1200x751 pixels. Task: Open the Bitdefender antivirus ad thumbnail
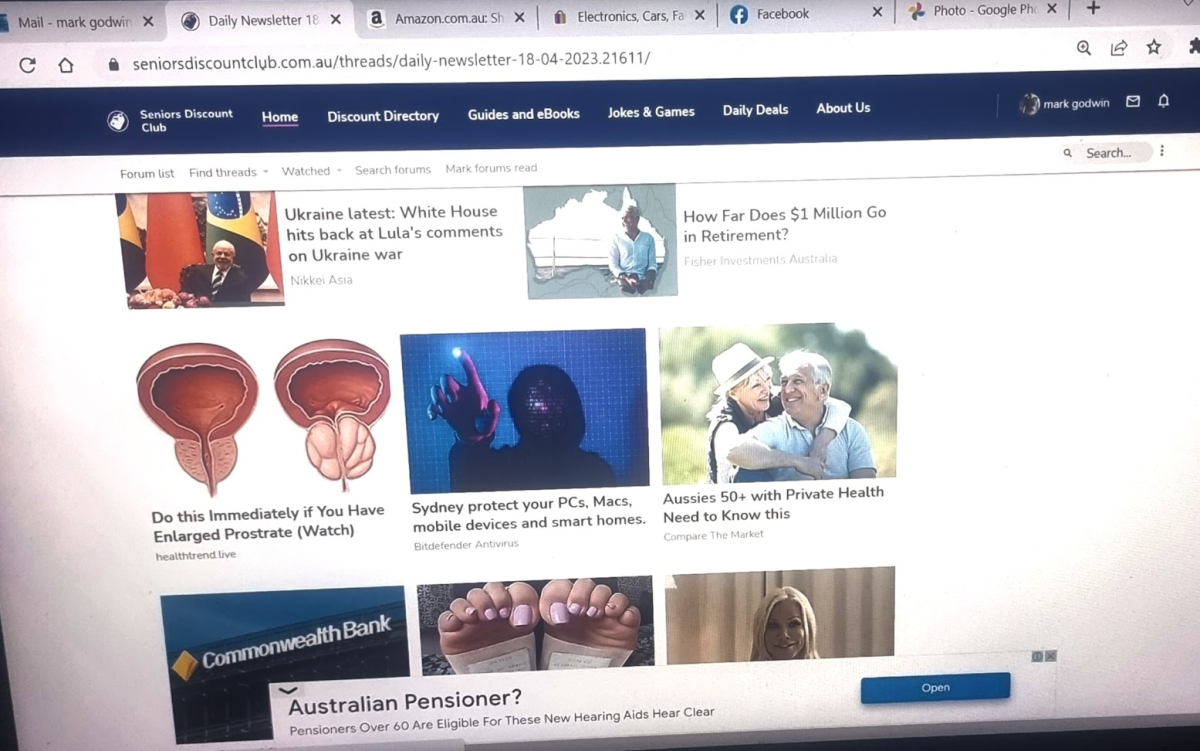pyautogui.click(x=524, y=409)
